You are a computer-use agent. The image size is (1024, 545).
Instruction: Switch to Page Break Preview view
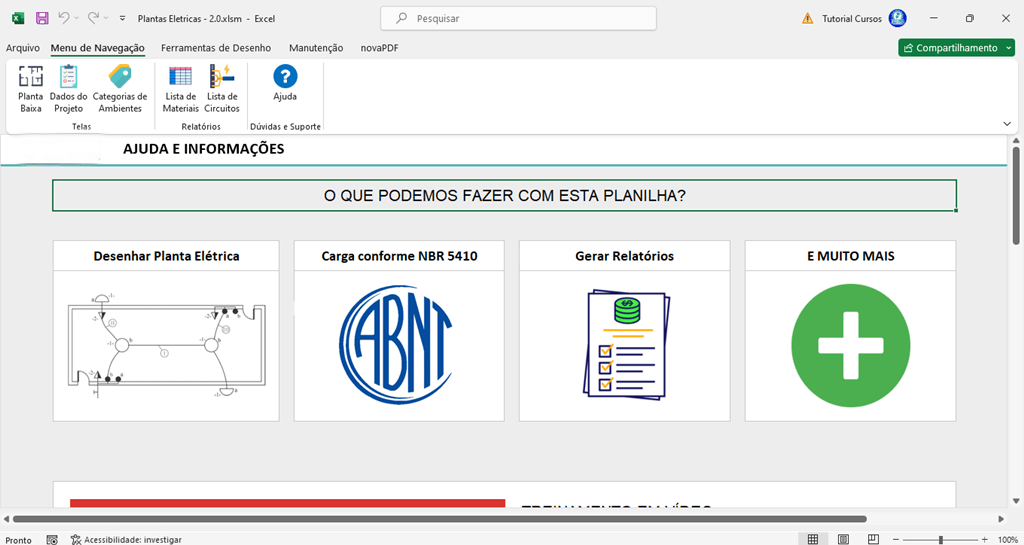[873, 539]
